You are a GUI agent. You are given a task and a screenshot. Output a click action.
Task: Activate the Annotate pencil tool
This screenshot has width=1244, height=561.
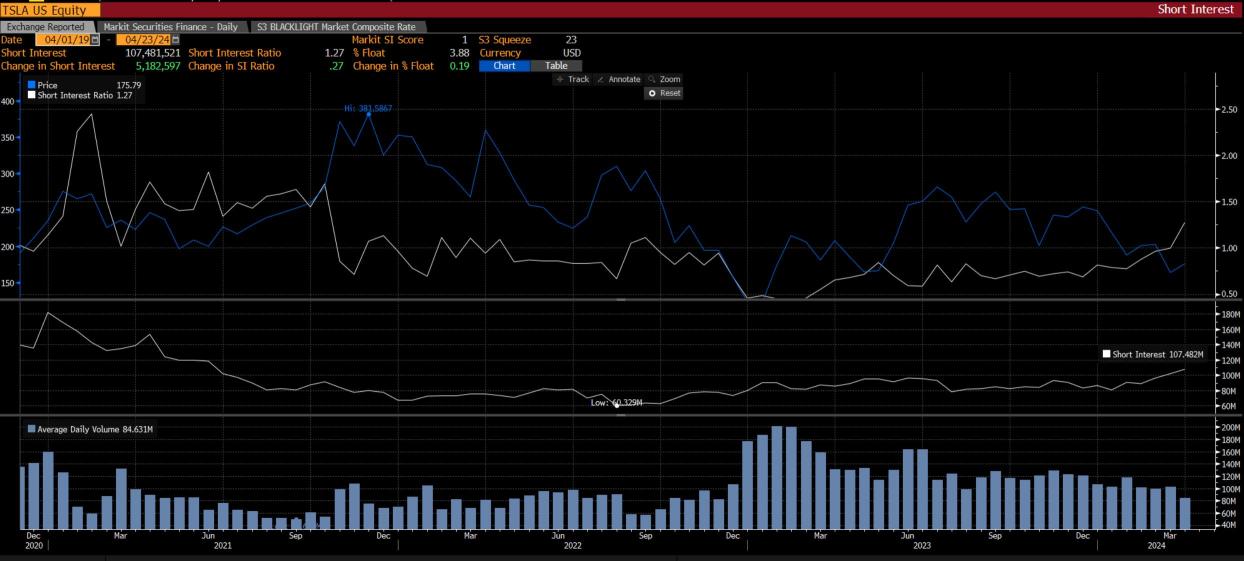618,79
